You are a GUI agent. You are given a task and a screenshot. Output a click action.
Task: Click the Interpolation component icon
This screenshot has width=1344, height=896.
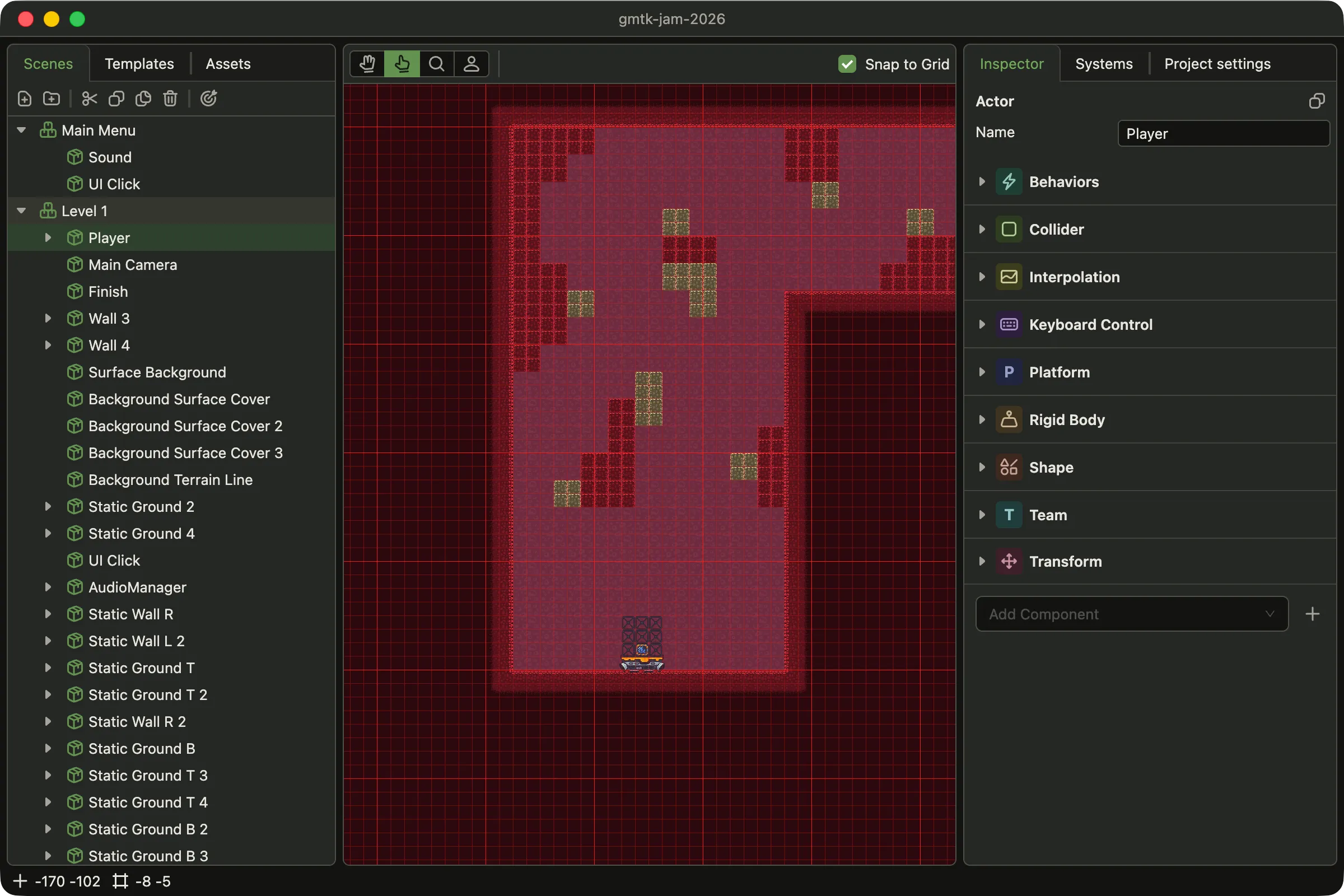1009,277
